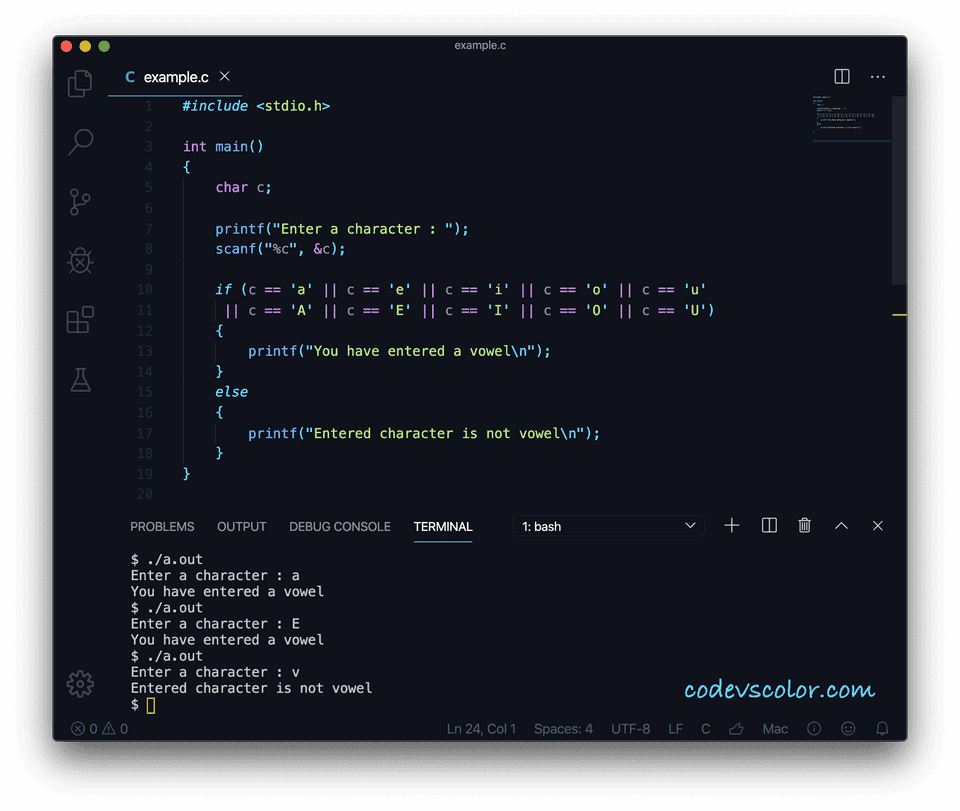Open the Explorer view in activity bar
This screenshot has height=811, width=960.
[80, 84]
